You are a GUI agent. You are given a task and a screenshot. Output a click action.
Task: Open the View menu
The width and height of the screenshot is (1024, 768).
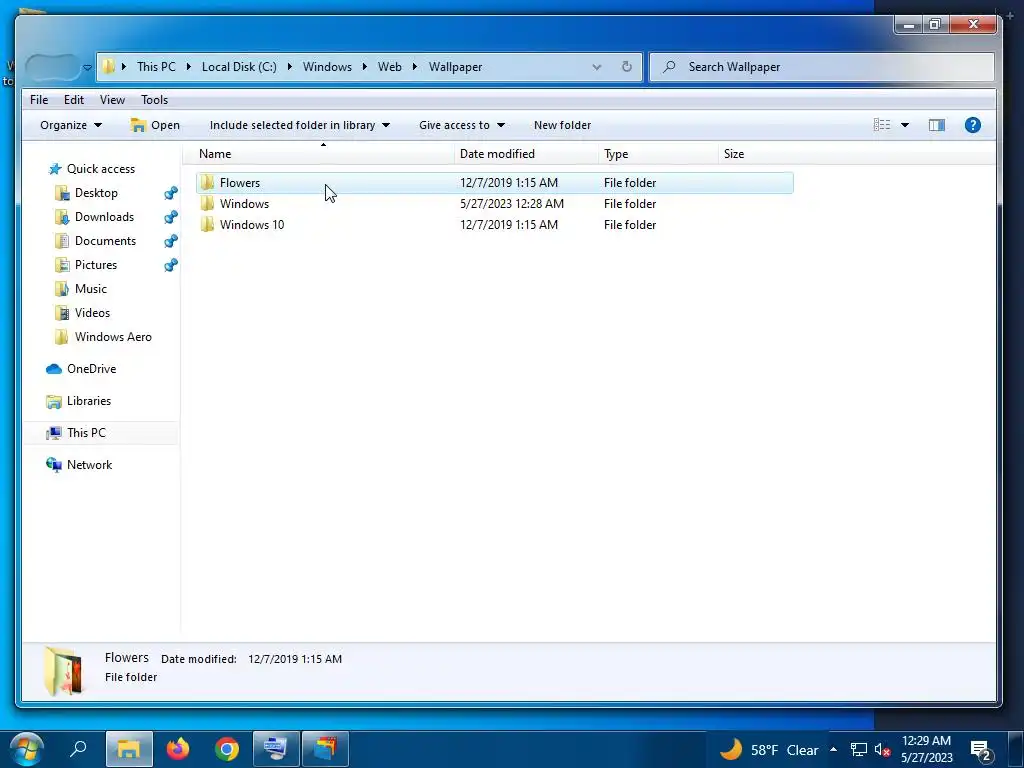(x=112, y=100)
